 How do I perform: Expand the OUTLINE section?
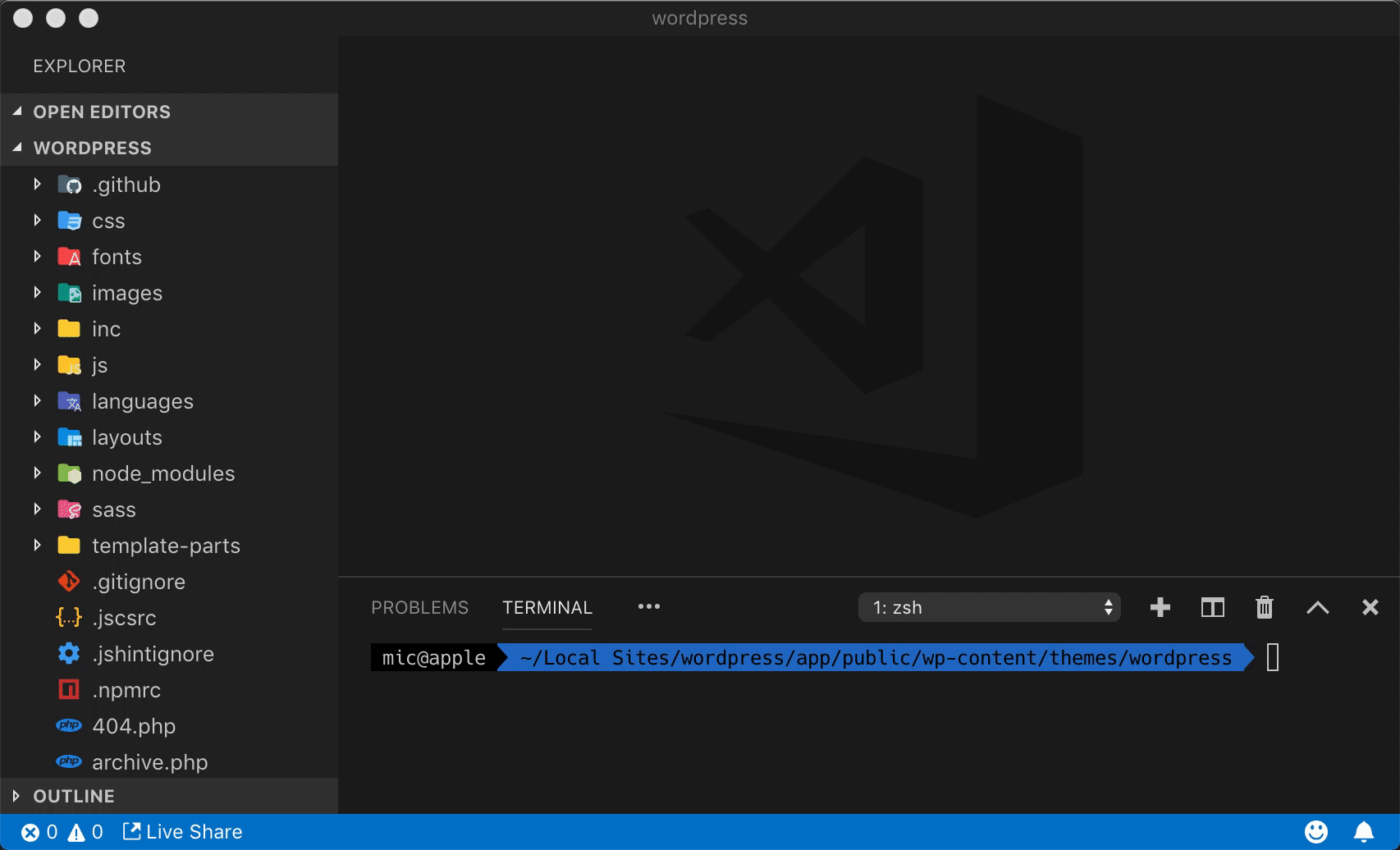tap(169, 796)
